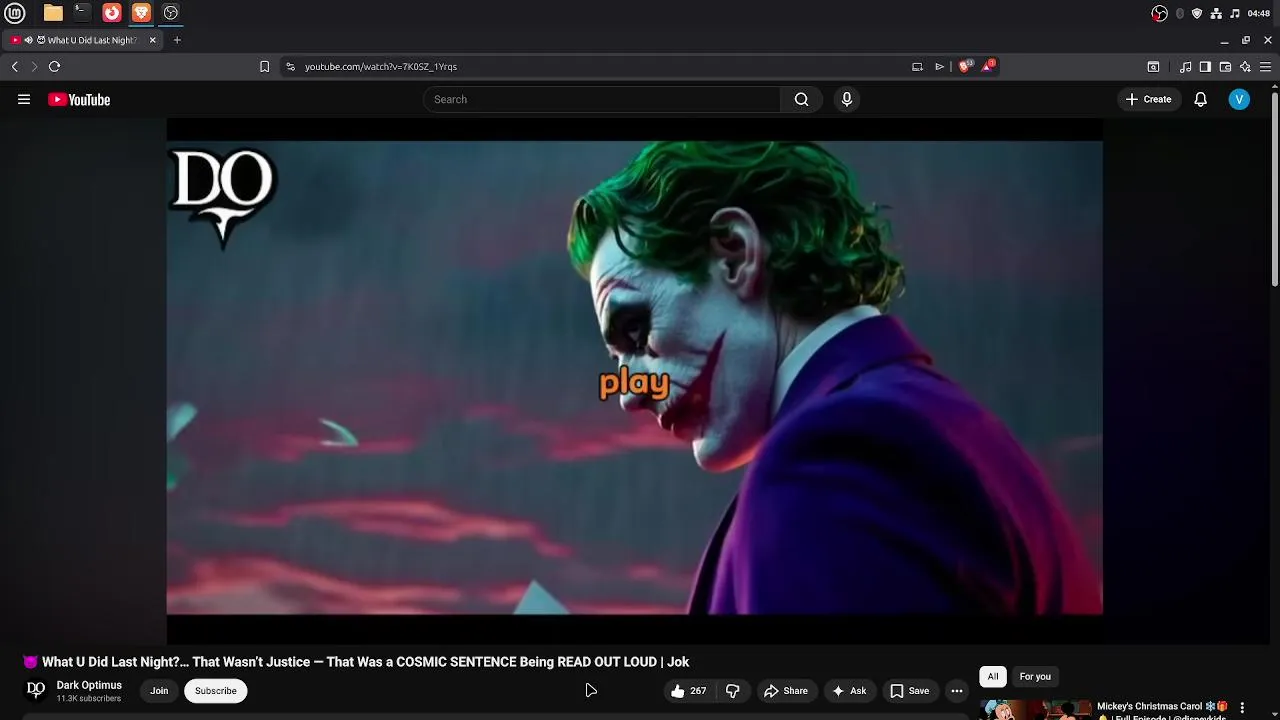Select the All filter chip
This screenshot has height=720, width=1280.
point(993,677)
